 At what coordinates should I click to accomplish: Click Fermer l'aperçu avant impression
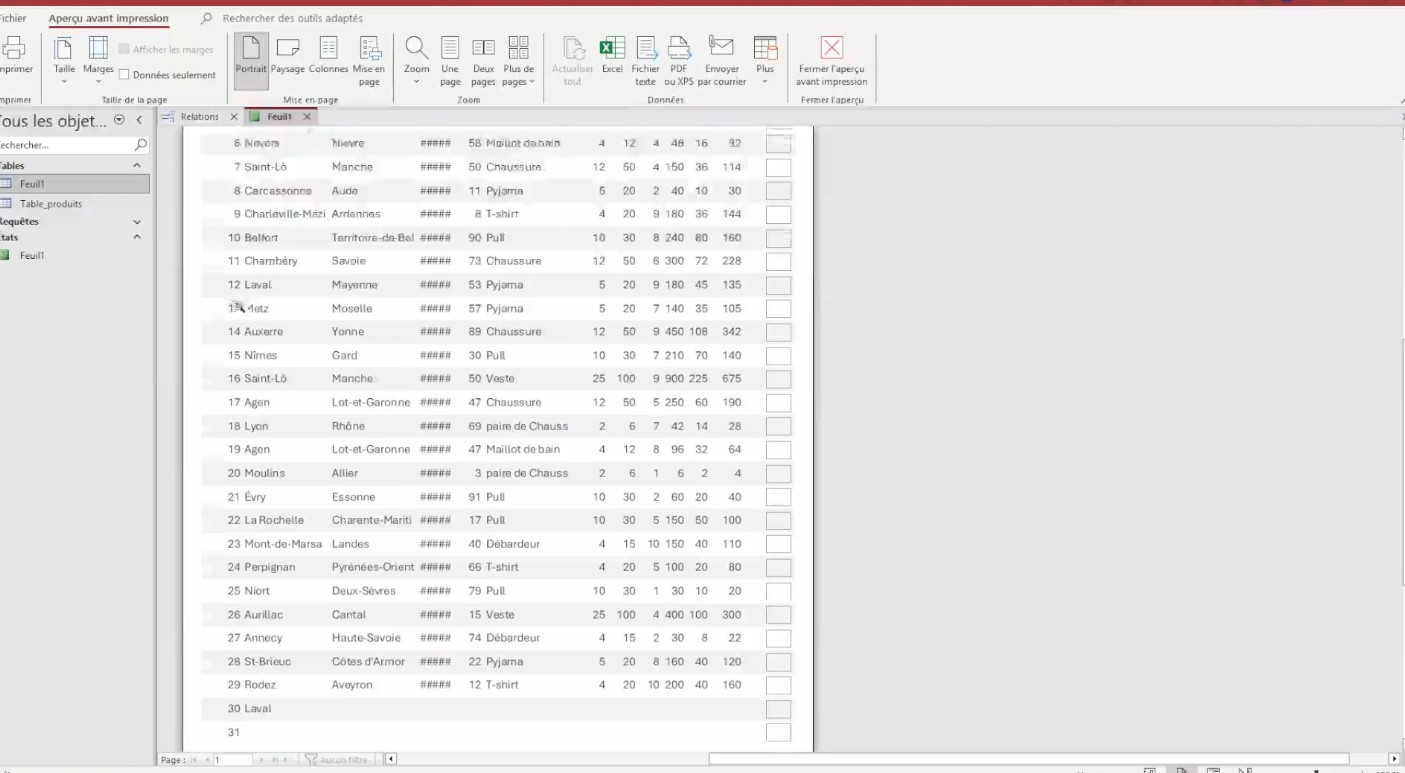pyautogui.click(x=831, y=61)
